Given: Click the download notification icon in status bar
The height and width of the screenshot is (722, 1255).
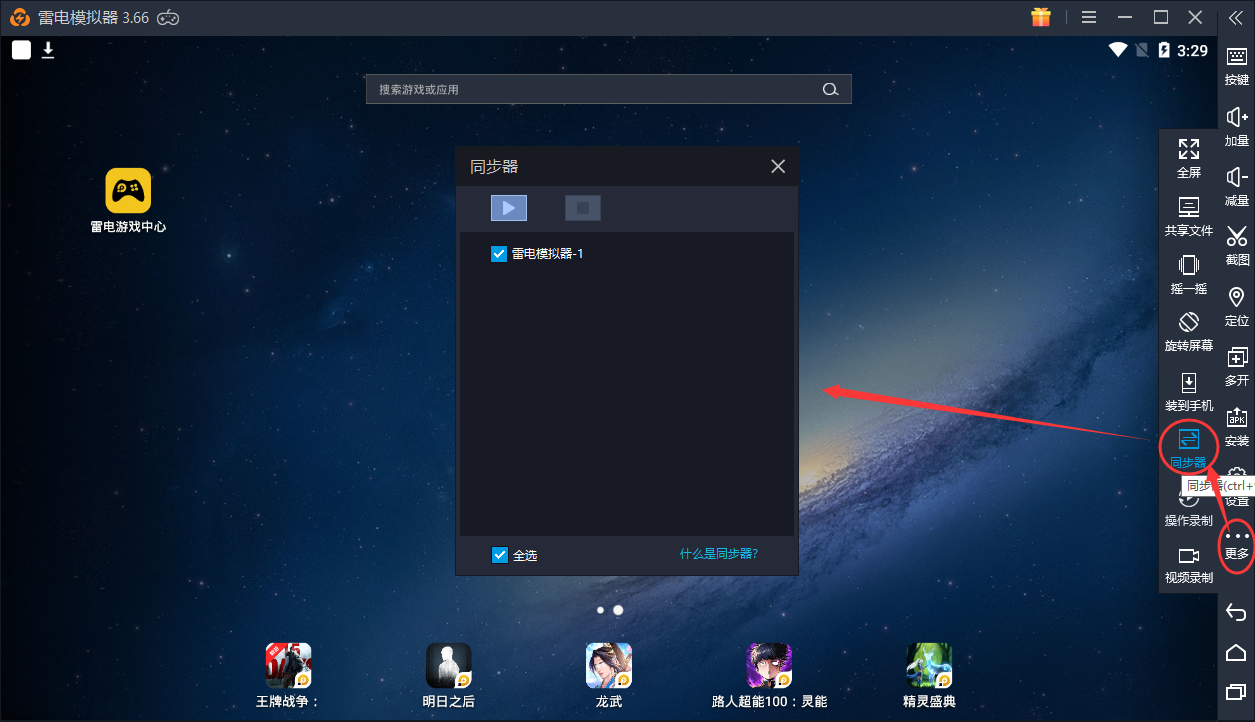Looking at the screenshot, I should 47,50.
